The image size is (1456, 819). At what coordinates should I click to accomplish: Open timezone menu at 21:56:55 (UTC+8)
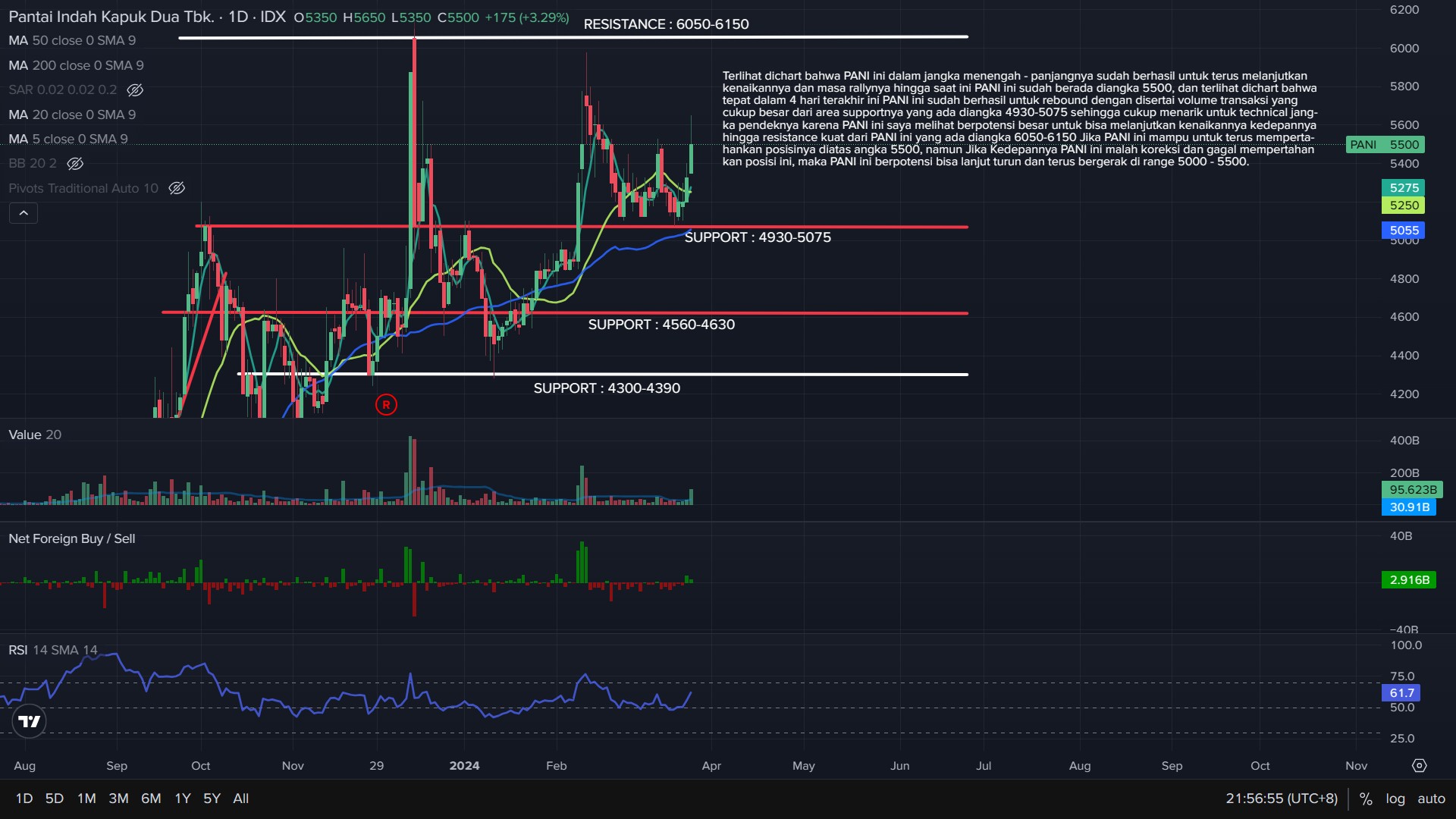(1282, 799)
